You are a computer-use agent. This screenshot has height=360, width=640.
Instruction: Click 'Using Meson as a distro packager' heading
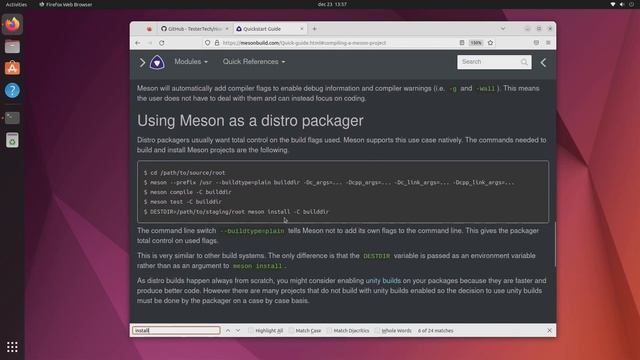coord(250,121)
